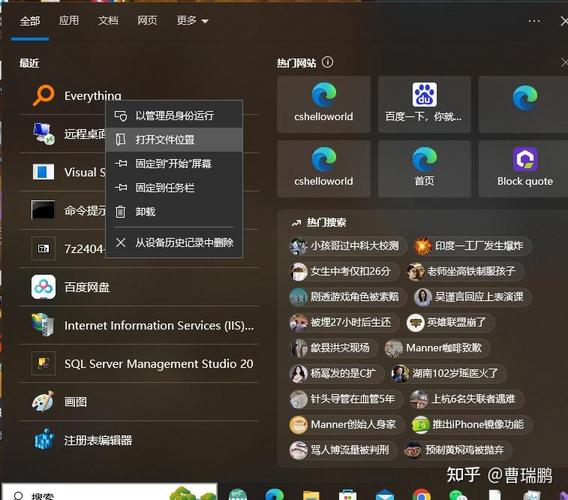Switch to the 全部 tab
568x500 pixels.
pyautogui.click(x=30, y=21)
